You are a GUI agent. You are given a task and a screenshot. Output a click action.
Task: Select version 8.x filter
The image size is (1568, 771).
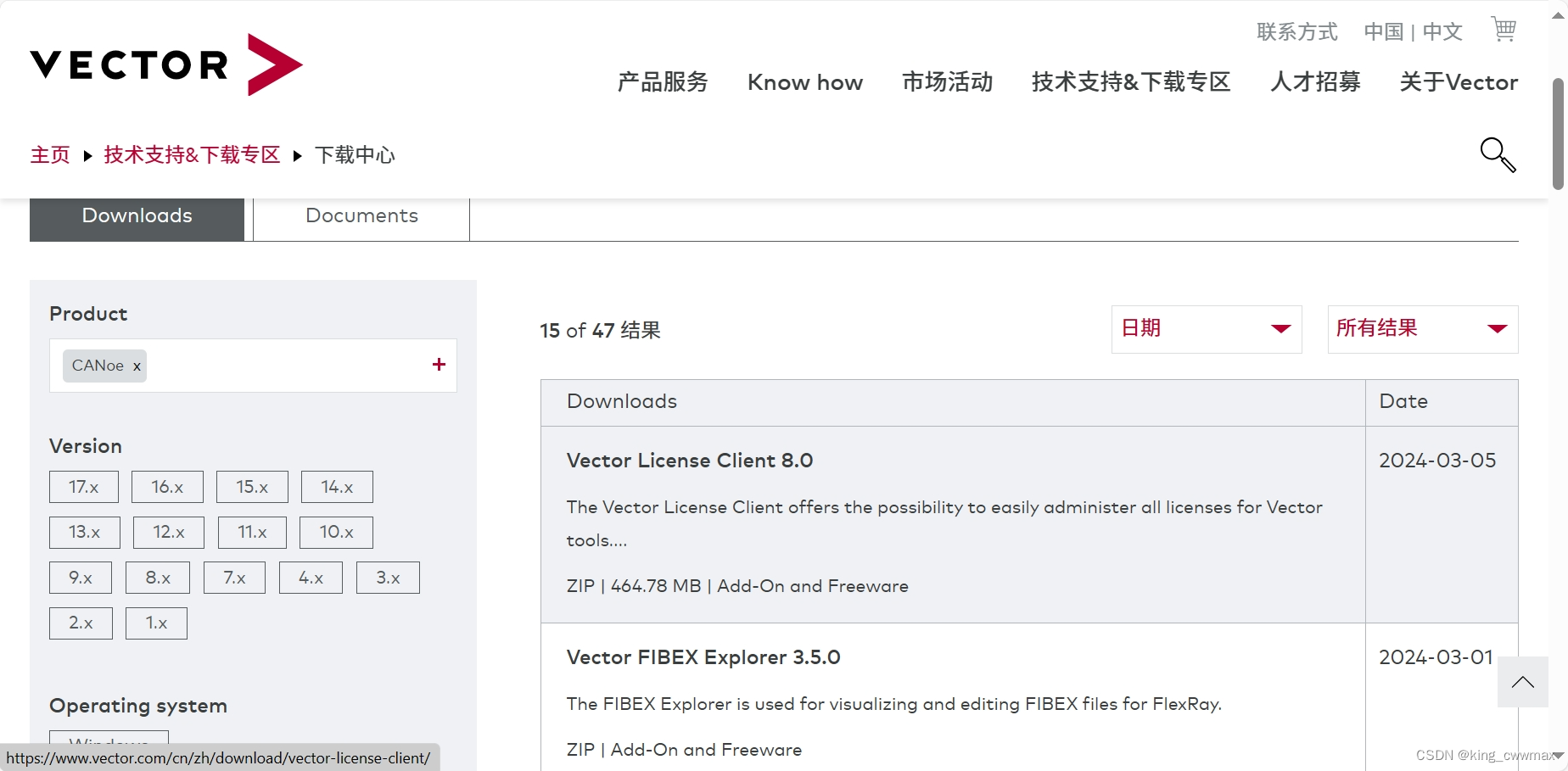click(158, 578)
